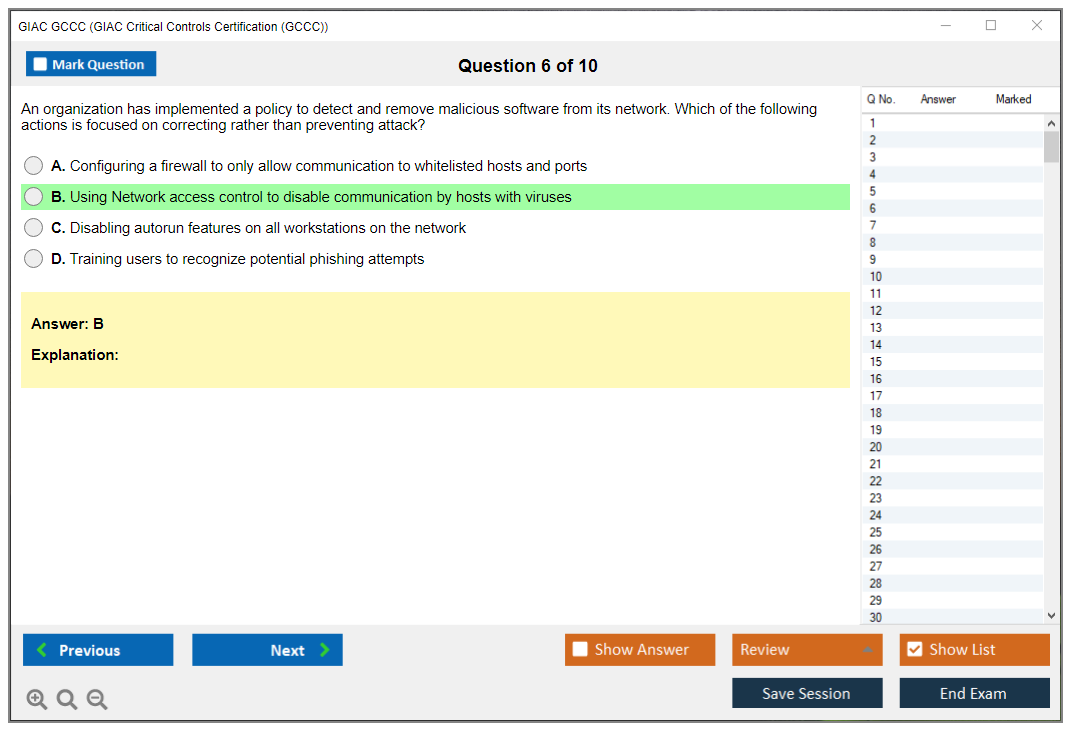Select the highlighted answer B radio button
Screen dimensions: 1075x735
pos(33,197)
